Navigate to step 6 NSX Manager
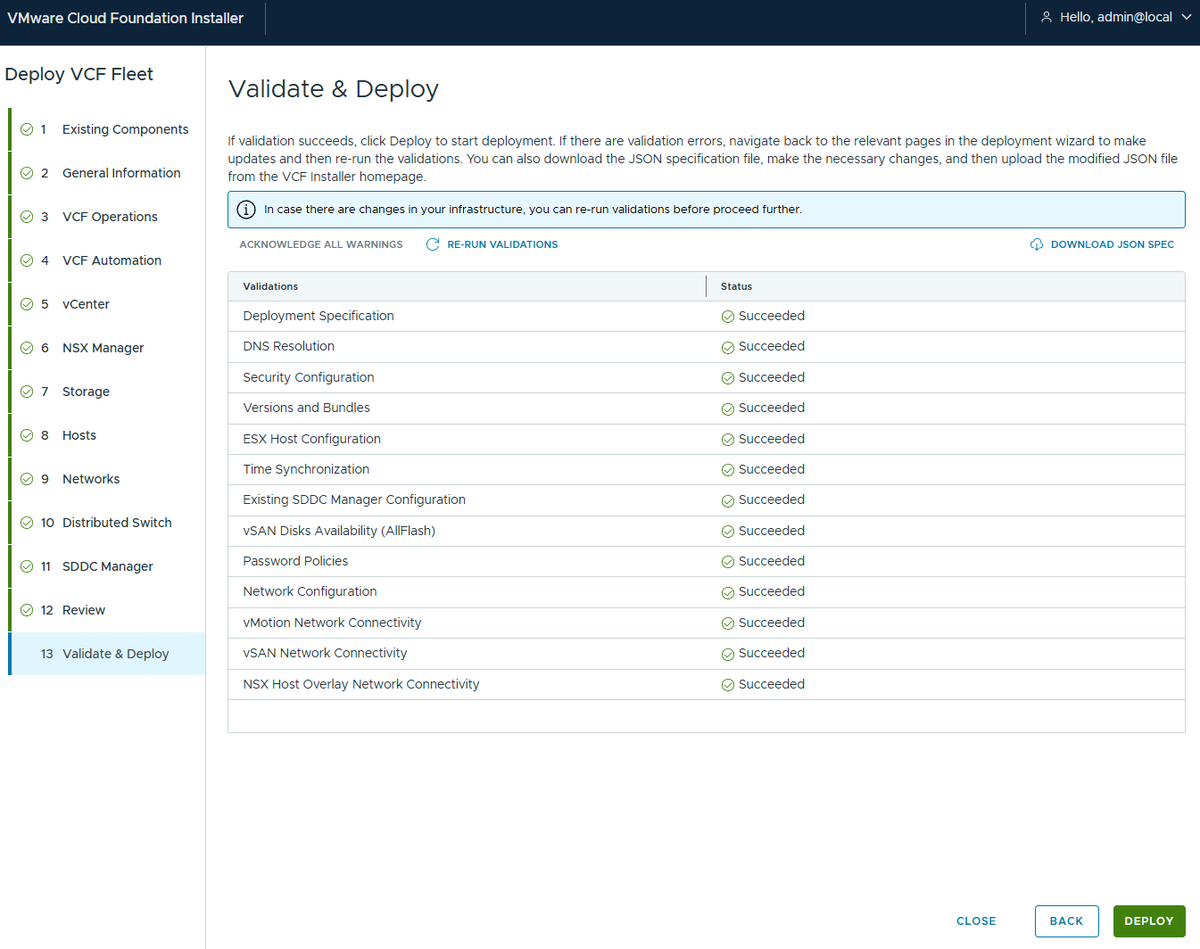The width and height of the screenshot is (1200, 949). point(107,348)
